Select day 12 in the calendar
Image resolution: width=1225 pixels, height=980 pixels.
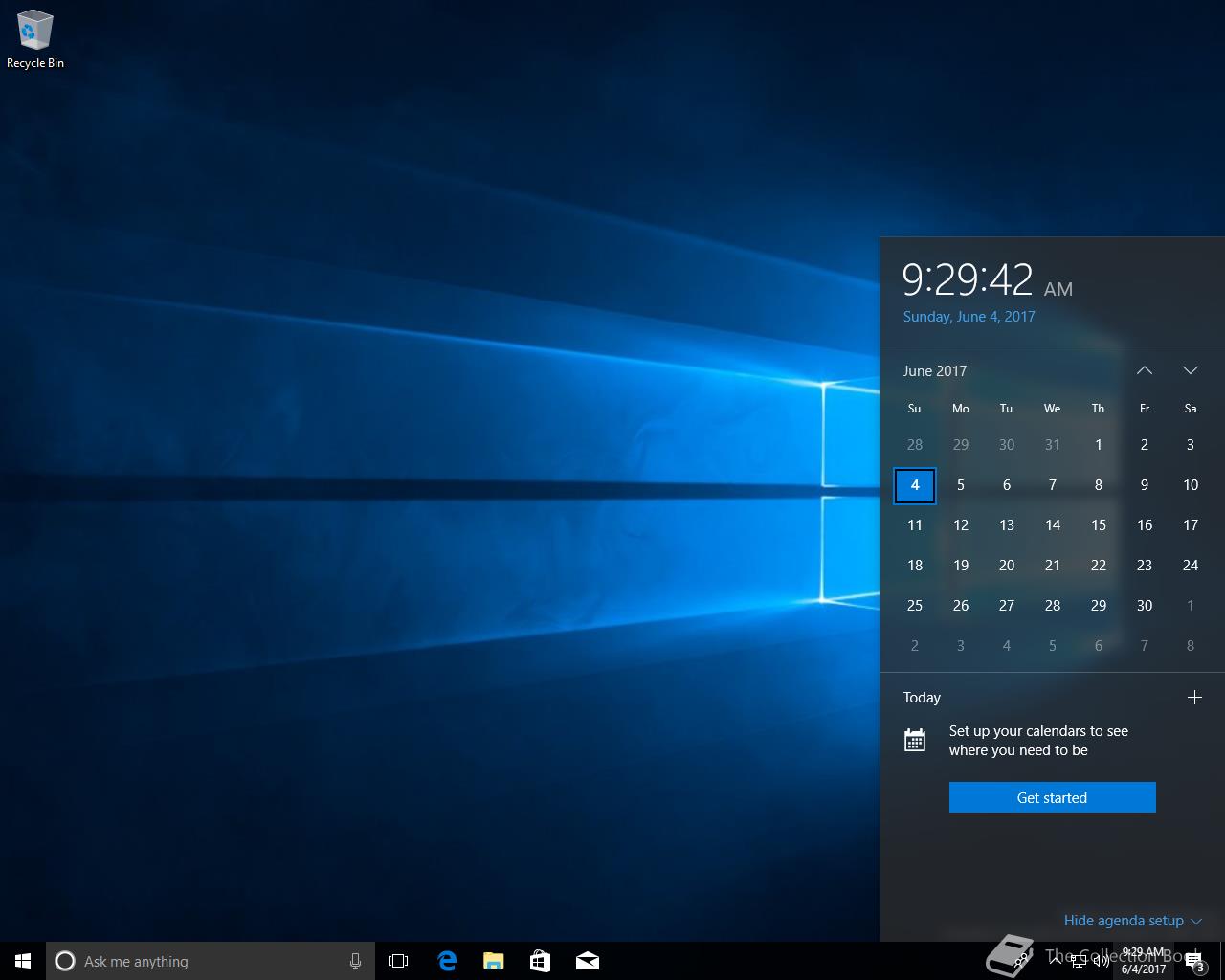961,525
